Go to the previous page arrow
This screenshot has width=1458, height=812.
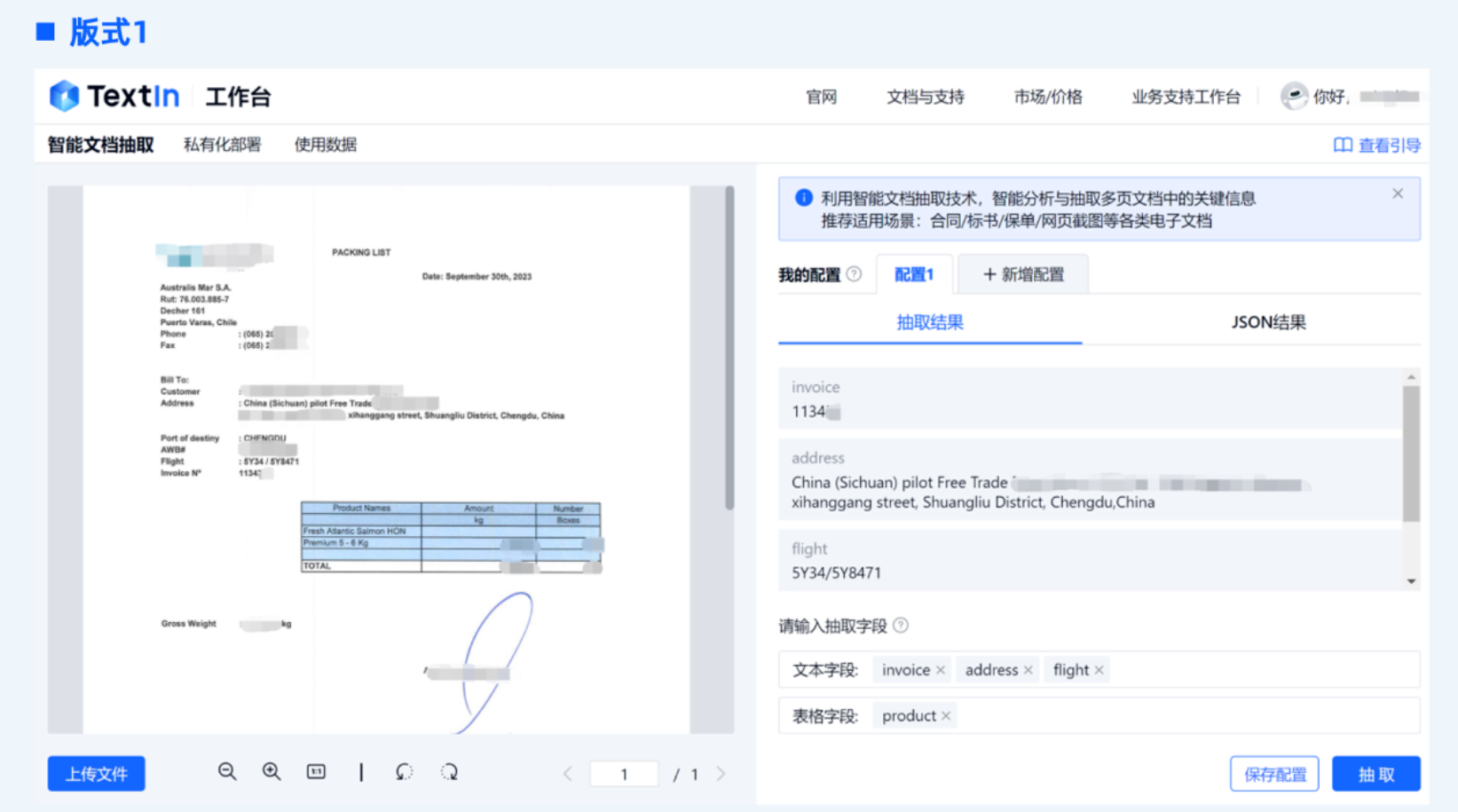(568, 774)
